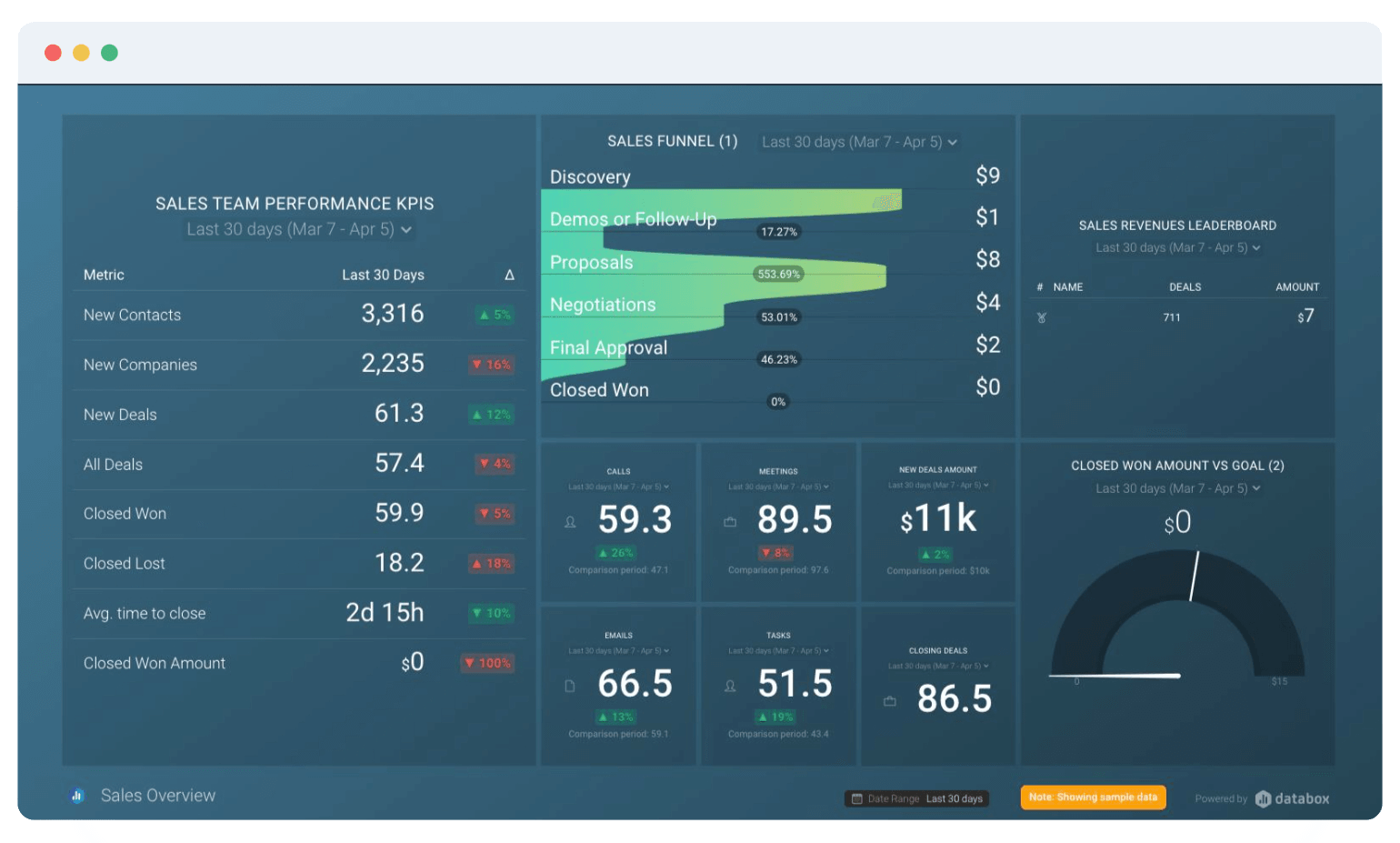This screenshot has height=843, width=1400.
Task: Click the Note: Showing sample data button
Action: click(1093, 797)
